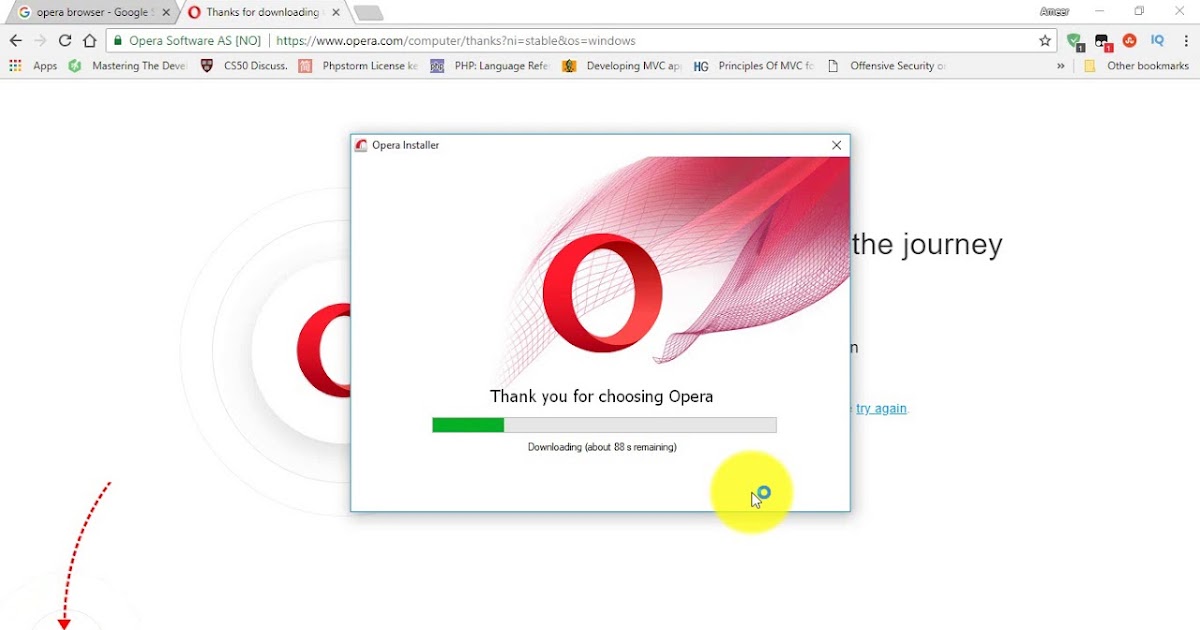Click the Opera Installer title icon
Image resolution: width=1200 pixels, height=630 pixels.
(x=361, y=145)
